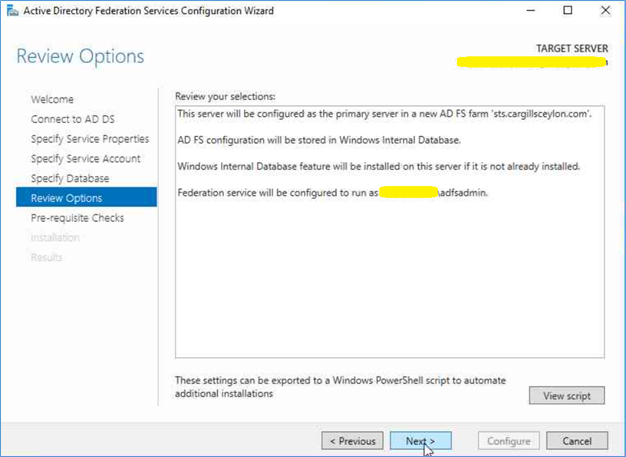Viewport: 626px width, 457px height.
Task: Proceed with the Next button
Action: (x=421, y=441)
